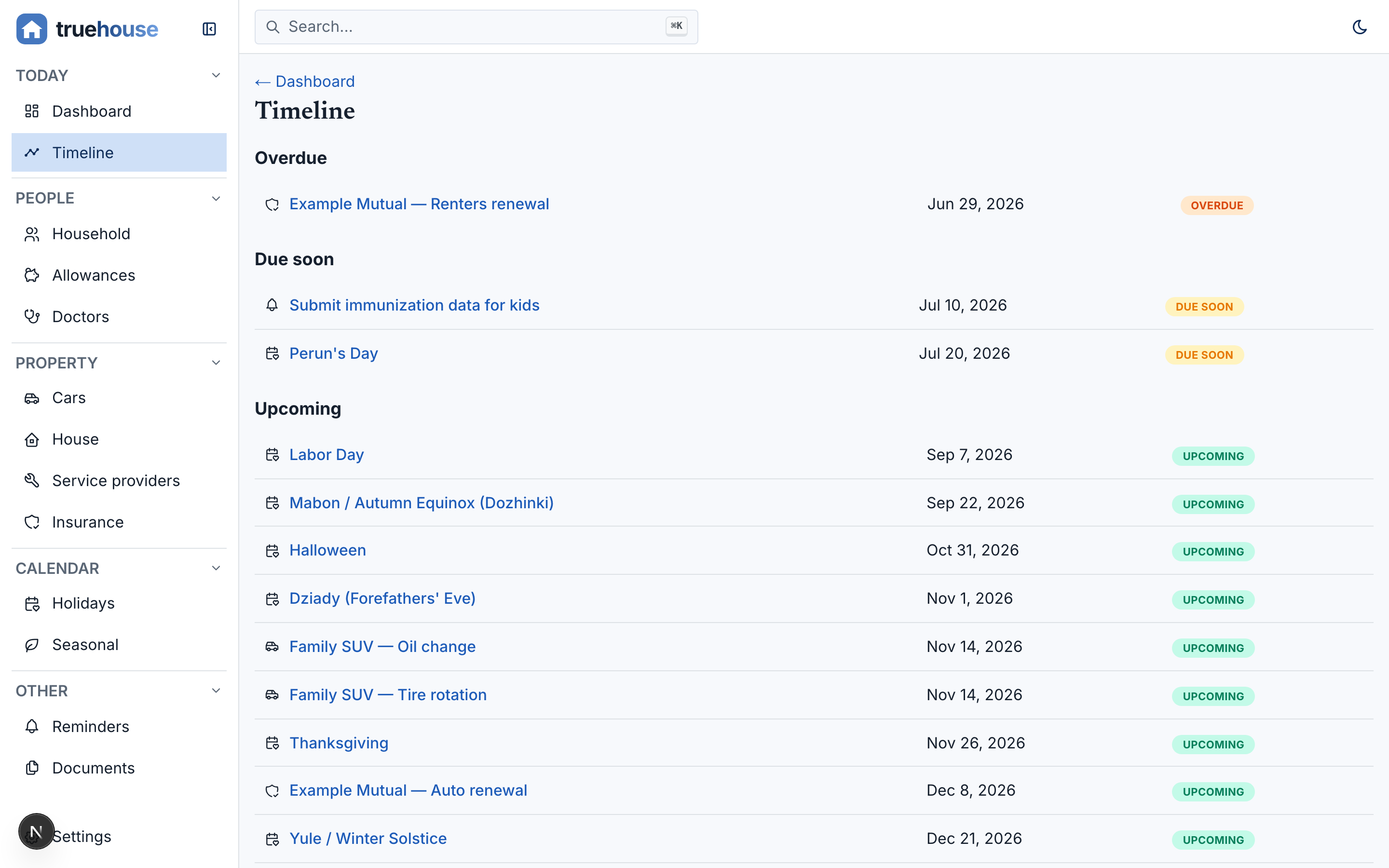Open Example Mutual — Auto renewal
1389x868 pixels.
pos(408,790)
